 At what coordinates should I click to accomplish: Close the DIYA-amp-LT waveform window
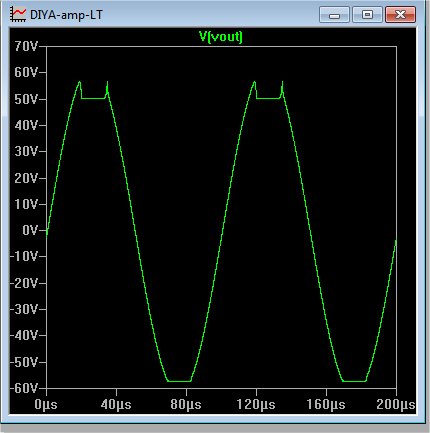tap(400, 15)
